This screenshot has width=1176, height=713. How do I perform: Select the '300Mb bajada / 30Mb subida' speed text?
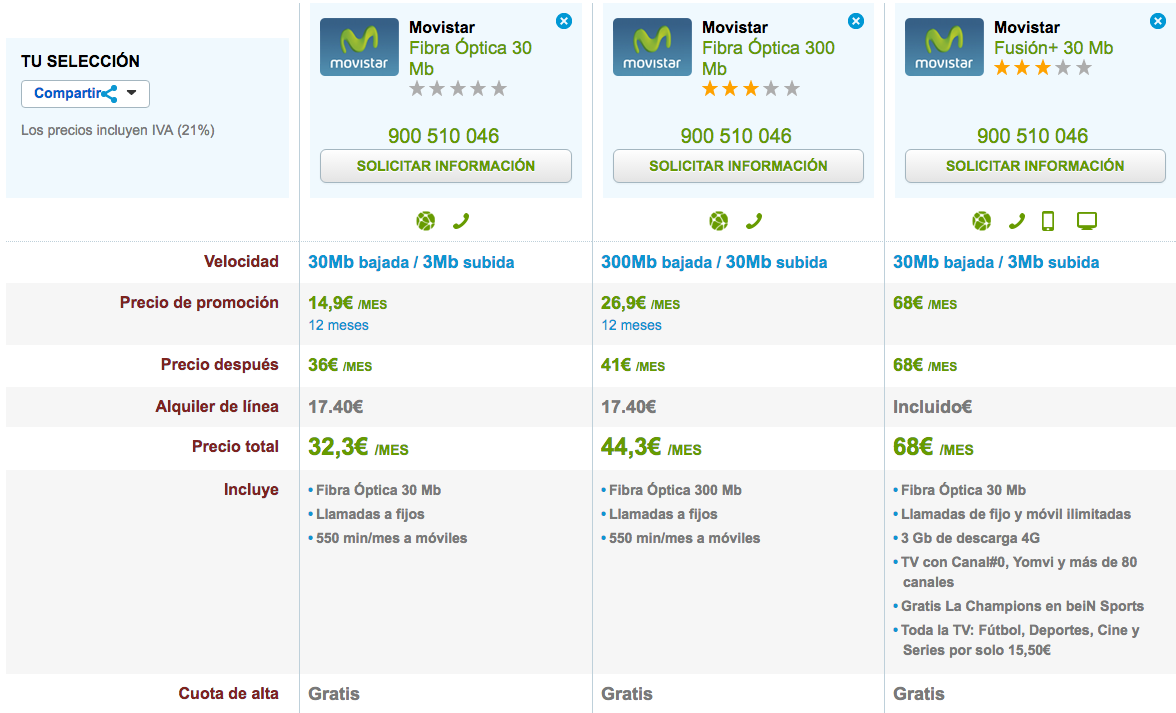pos(714,262)
